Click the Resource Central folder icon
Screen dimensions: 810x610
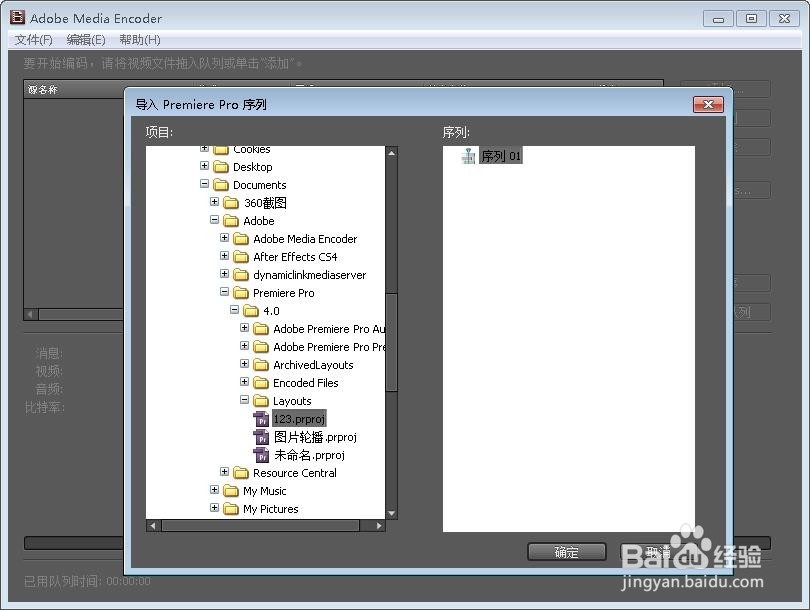[241, 473]
